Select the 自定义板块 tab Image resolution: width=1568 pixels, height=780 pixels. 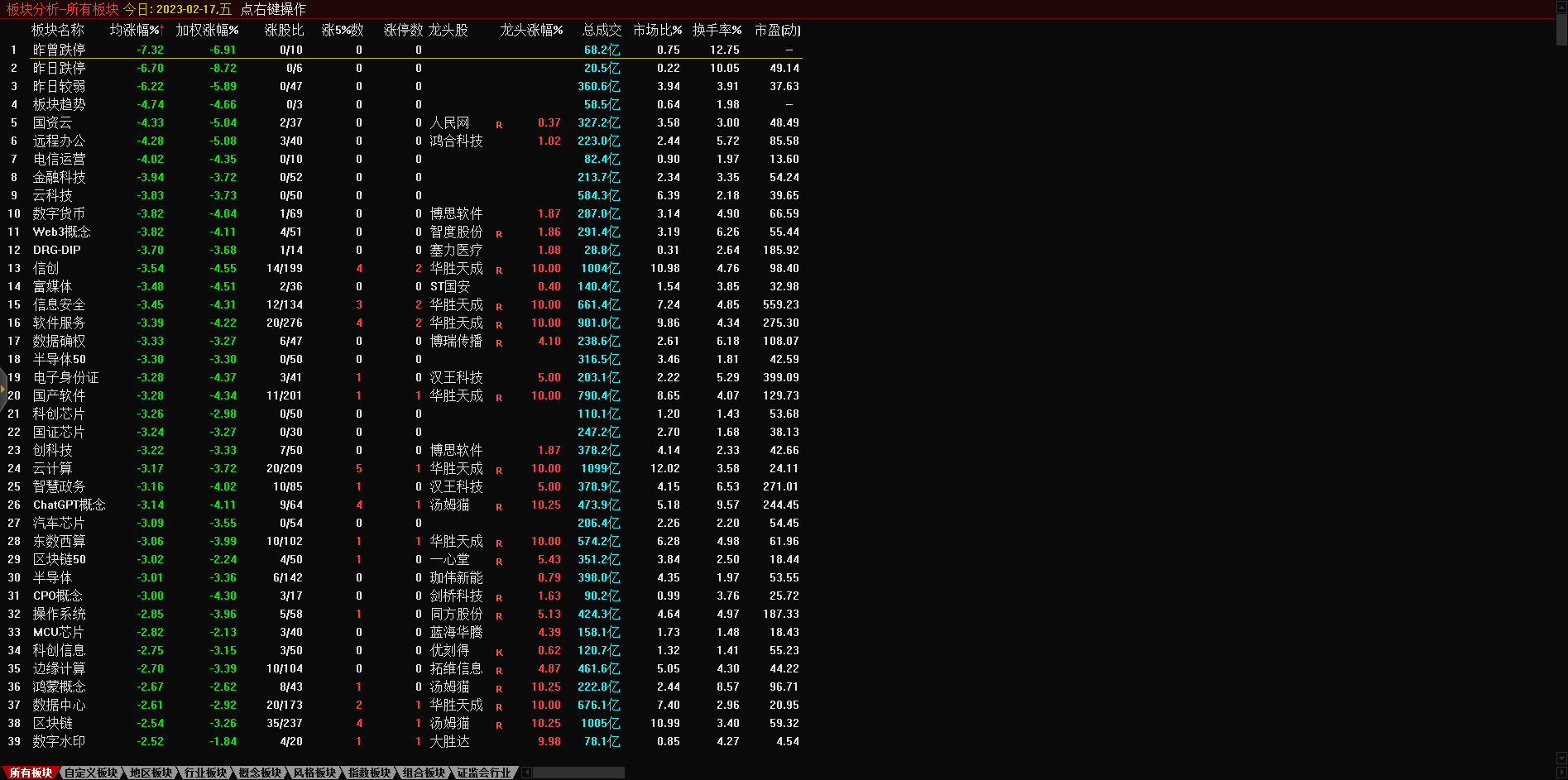tap(91, 773)
